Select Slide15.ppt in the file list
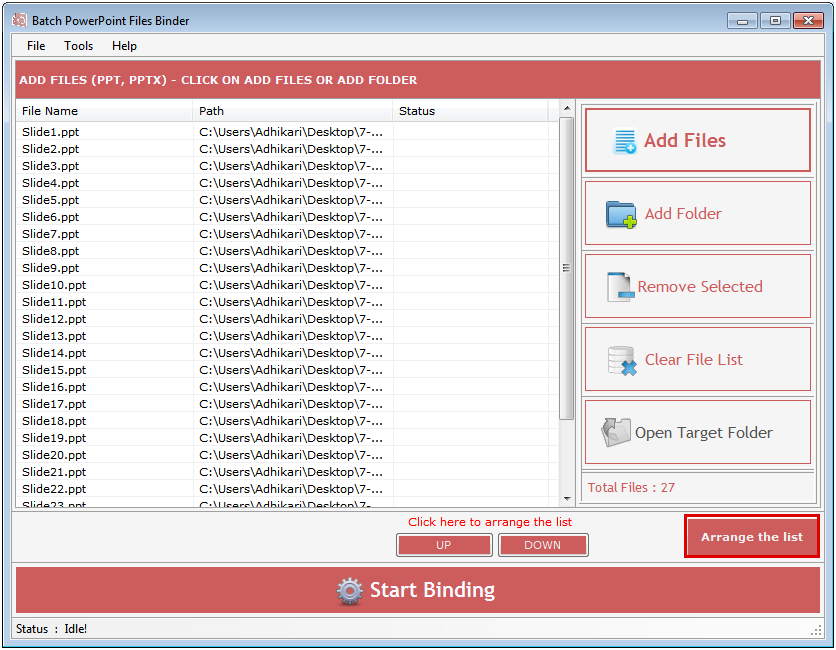The image size is (836, 650). (54, 371)
